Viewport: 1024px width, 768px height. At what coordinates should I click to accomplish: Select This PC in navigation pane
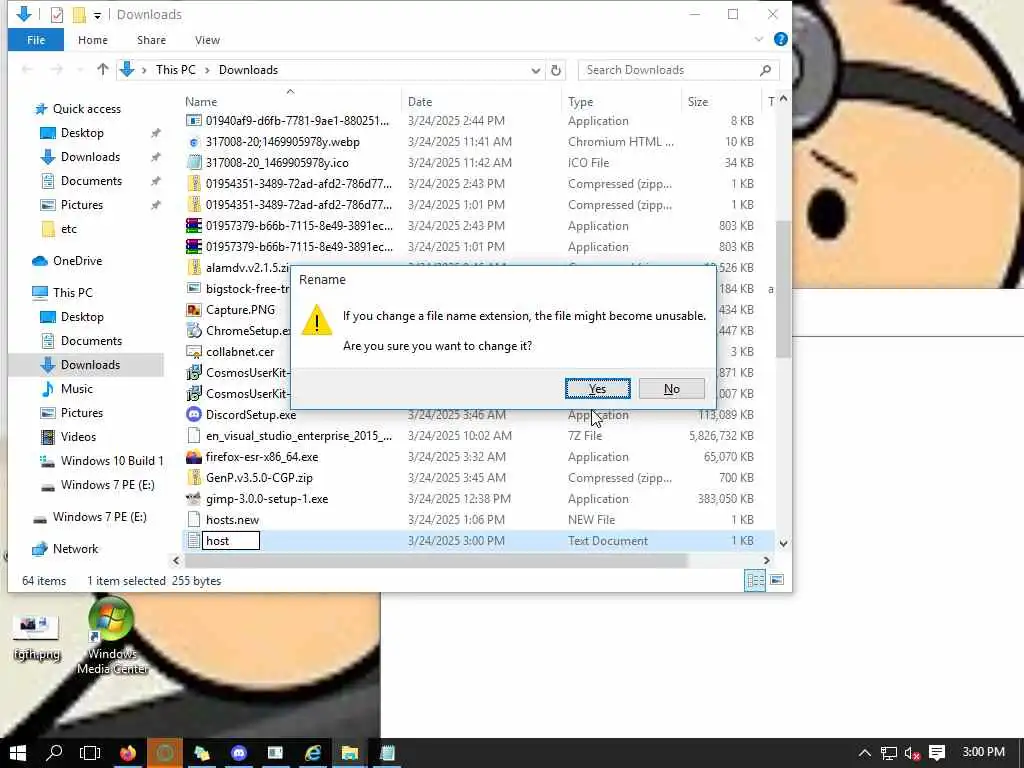[72, 293]
